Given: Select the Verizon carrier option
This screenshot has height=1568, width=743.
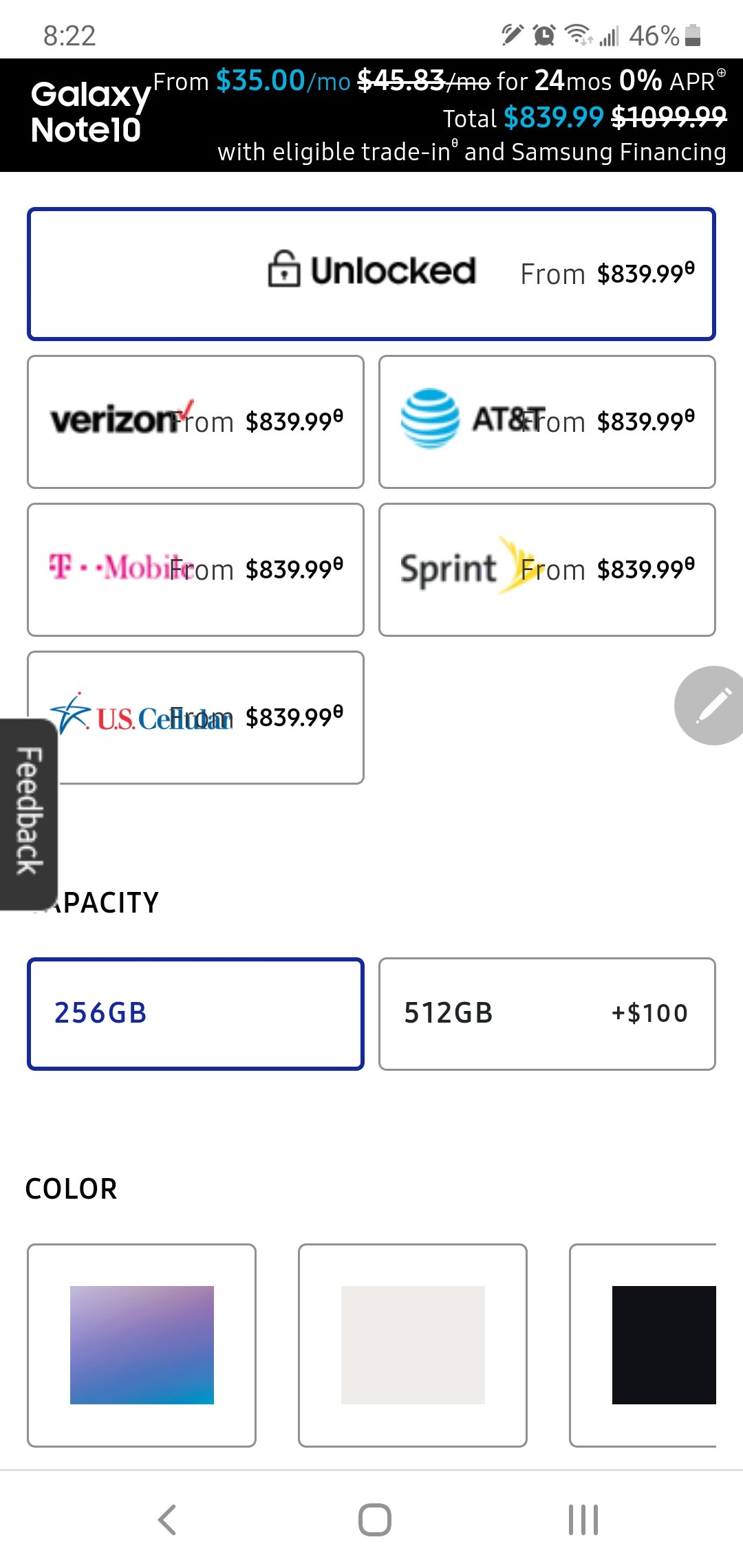Looking at the screenshot, I should tap(195, 422).
